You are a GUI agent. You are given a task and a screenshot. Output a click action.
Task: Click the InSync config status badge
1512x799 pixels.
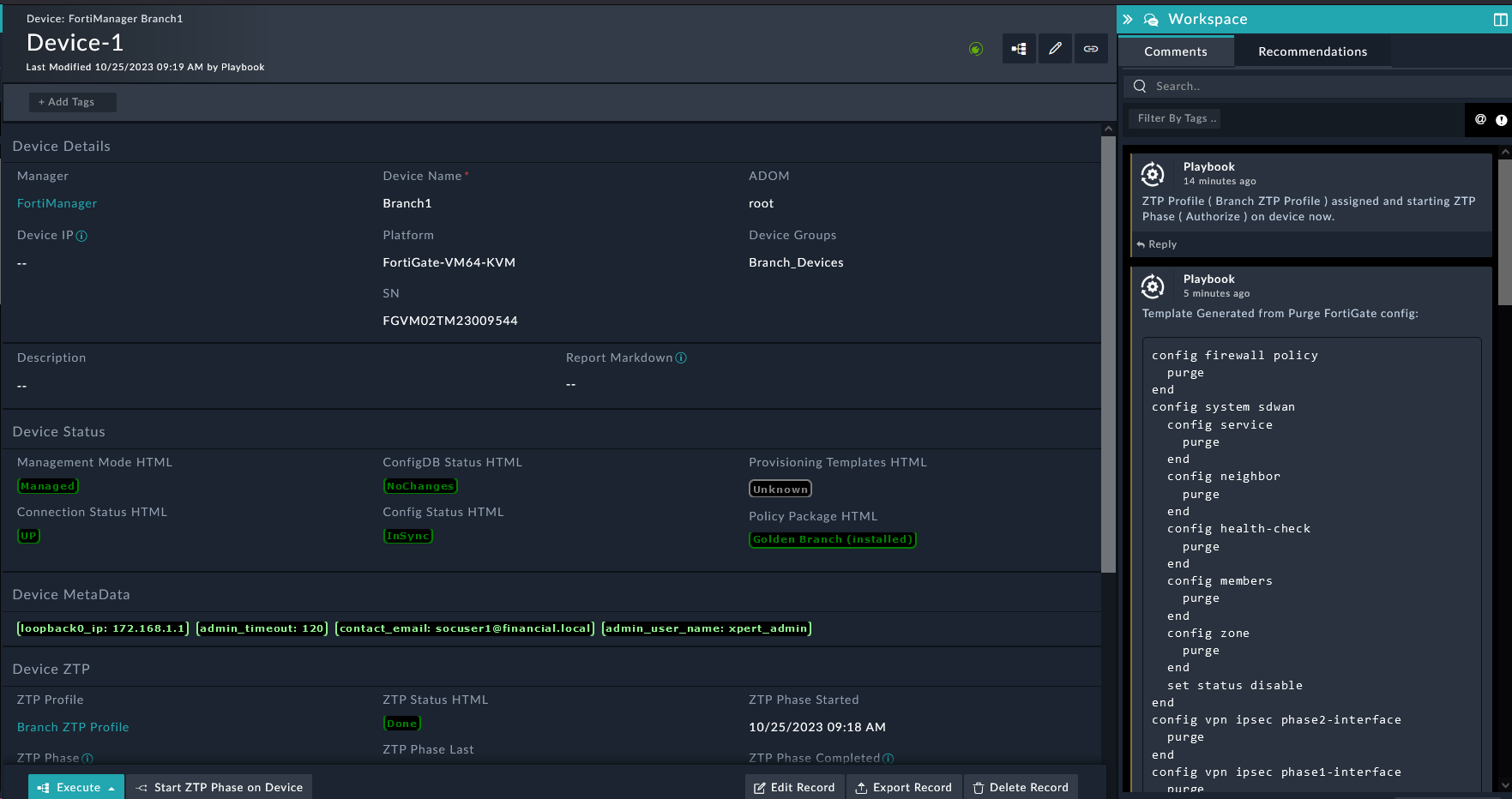pos(407,536)
